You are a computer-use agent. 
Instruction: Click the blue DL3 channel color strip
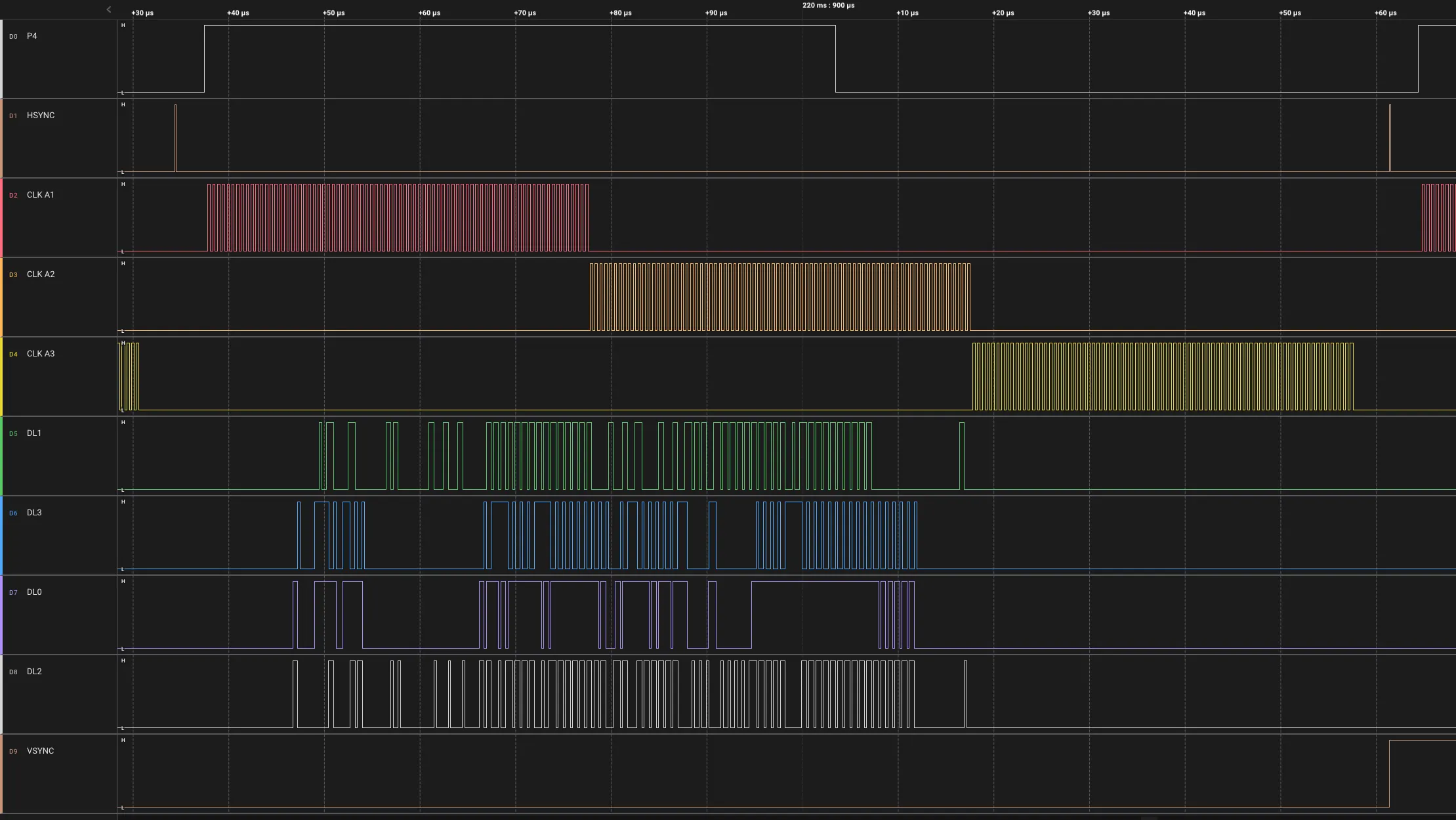click(x=1, y=535)
